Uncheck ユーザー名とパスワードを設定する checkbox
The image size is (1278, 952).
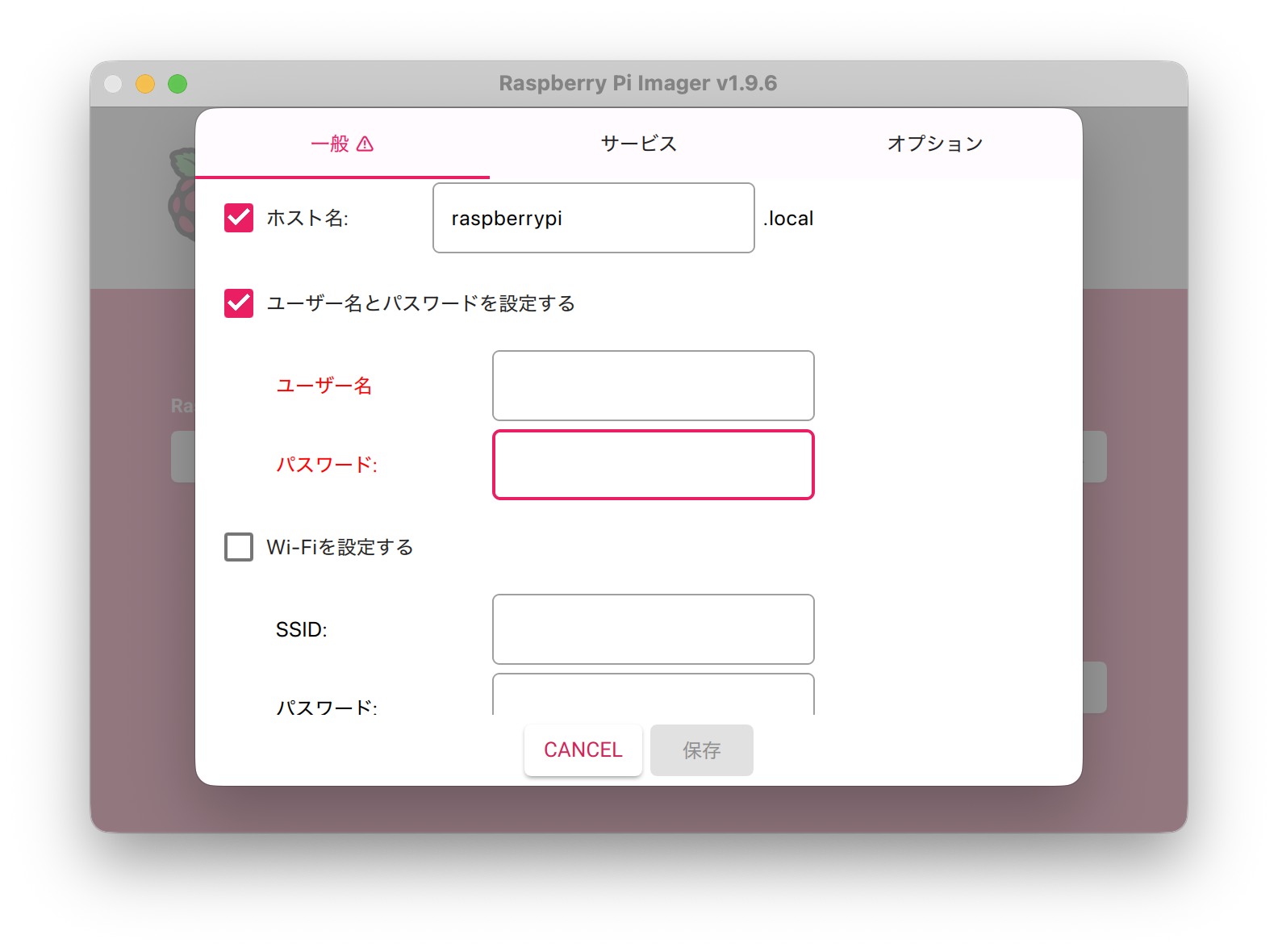tap(239, 303)
